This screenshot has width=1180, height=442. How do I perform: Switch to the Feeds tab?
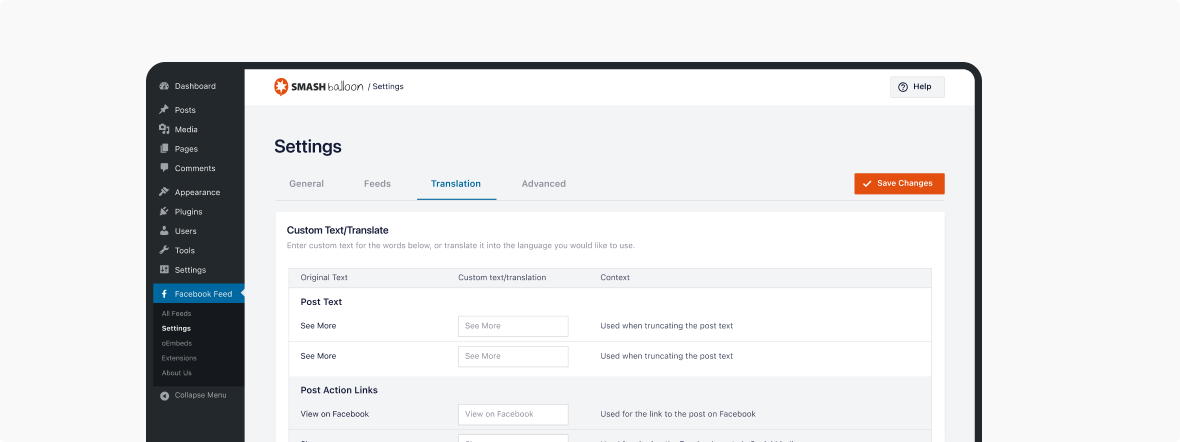pos(377,184)
